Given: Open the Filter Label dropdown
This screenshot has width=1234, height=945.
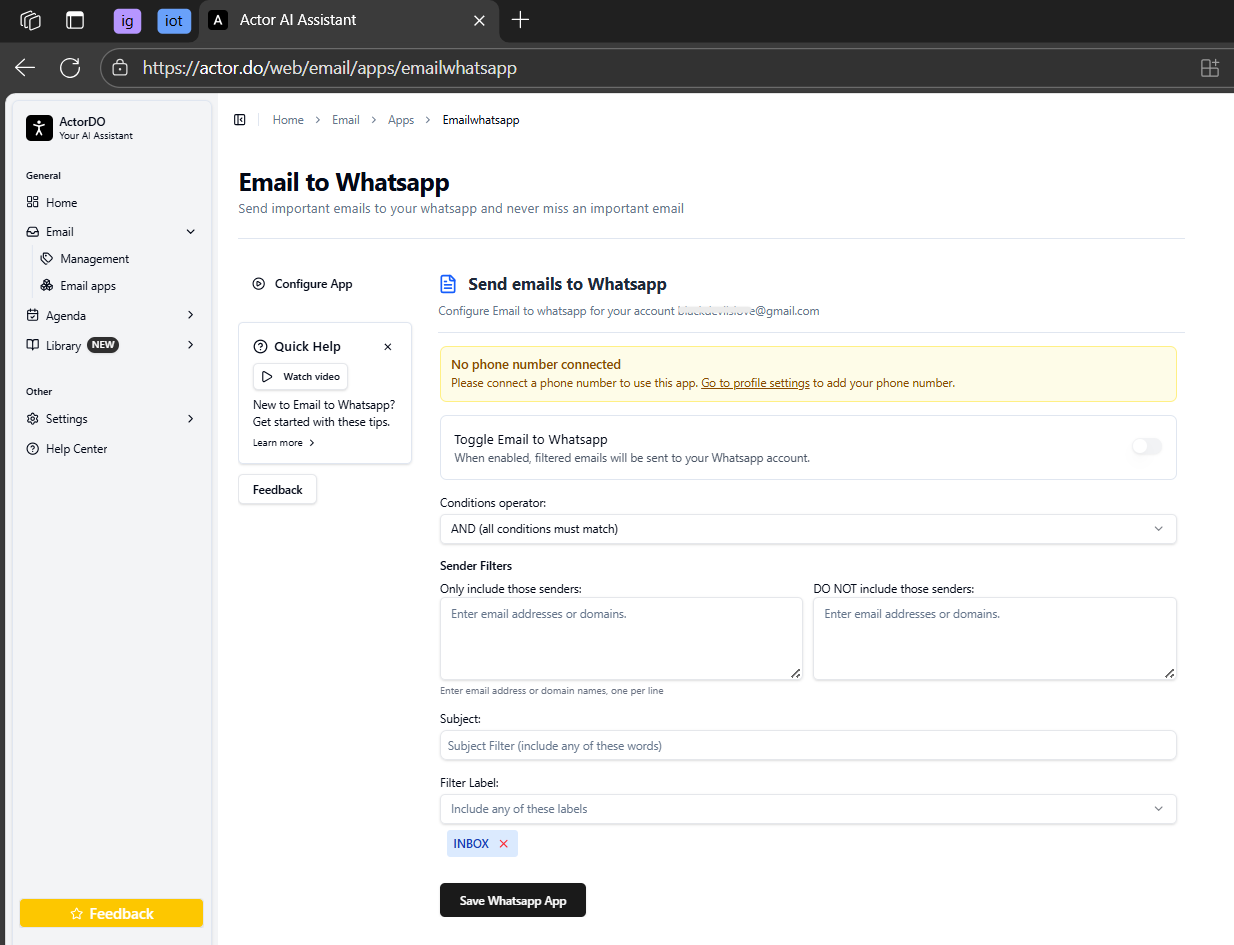Looking at the screenshot, I should 807,809.
